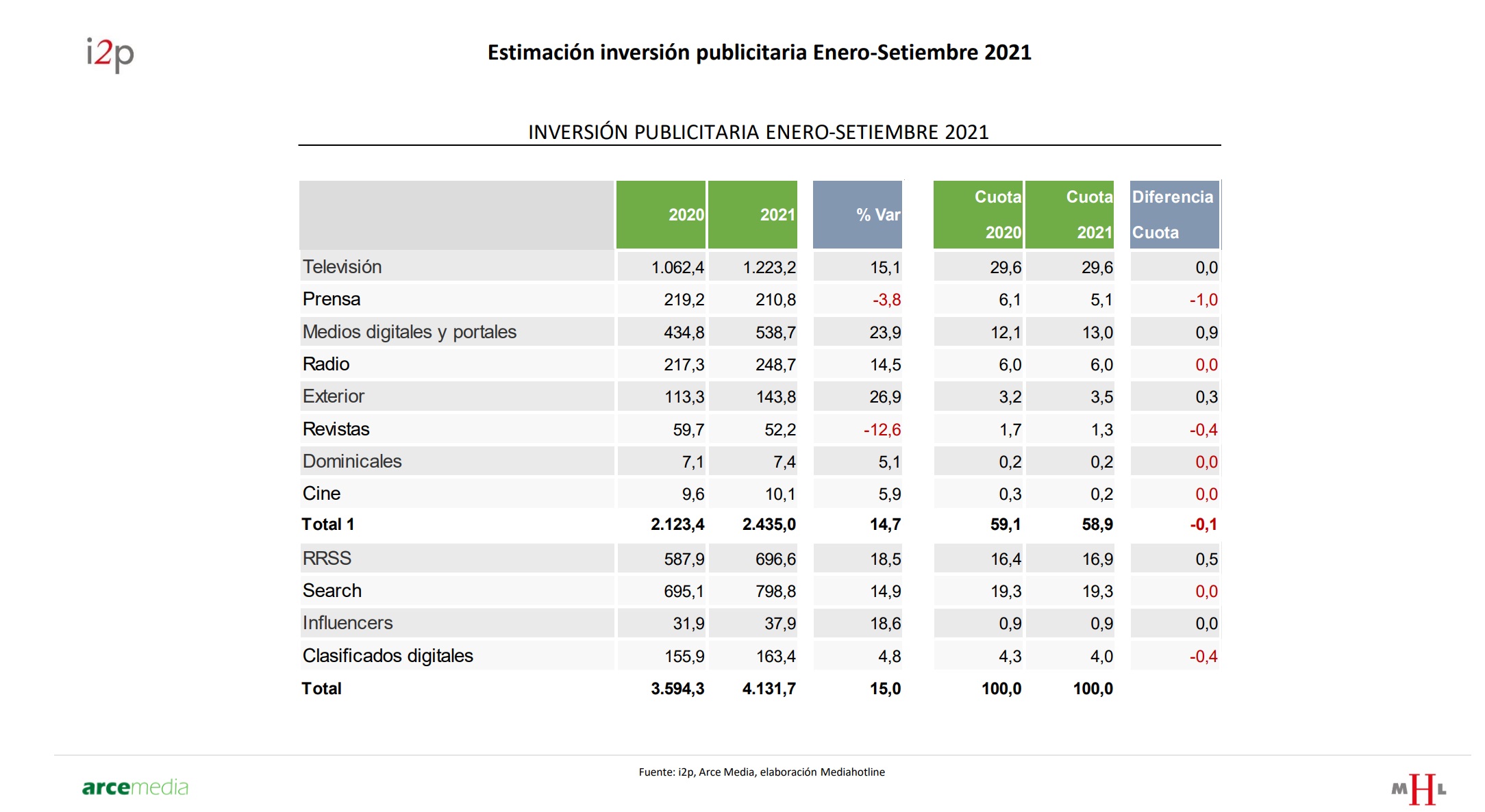Click RRSS Cuota 2021 value 16,9

(1097, 559)
